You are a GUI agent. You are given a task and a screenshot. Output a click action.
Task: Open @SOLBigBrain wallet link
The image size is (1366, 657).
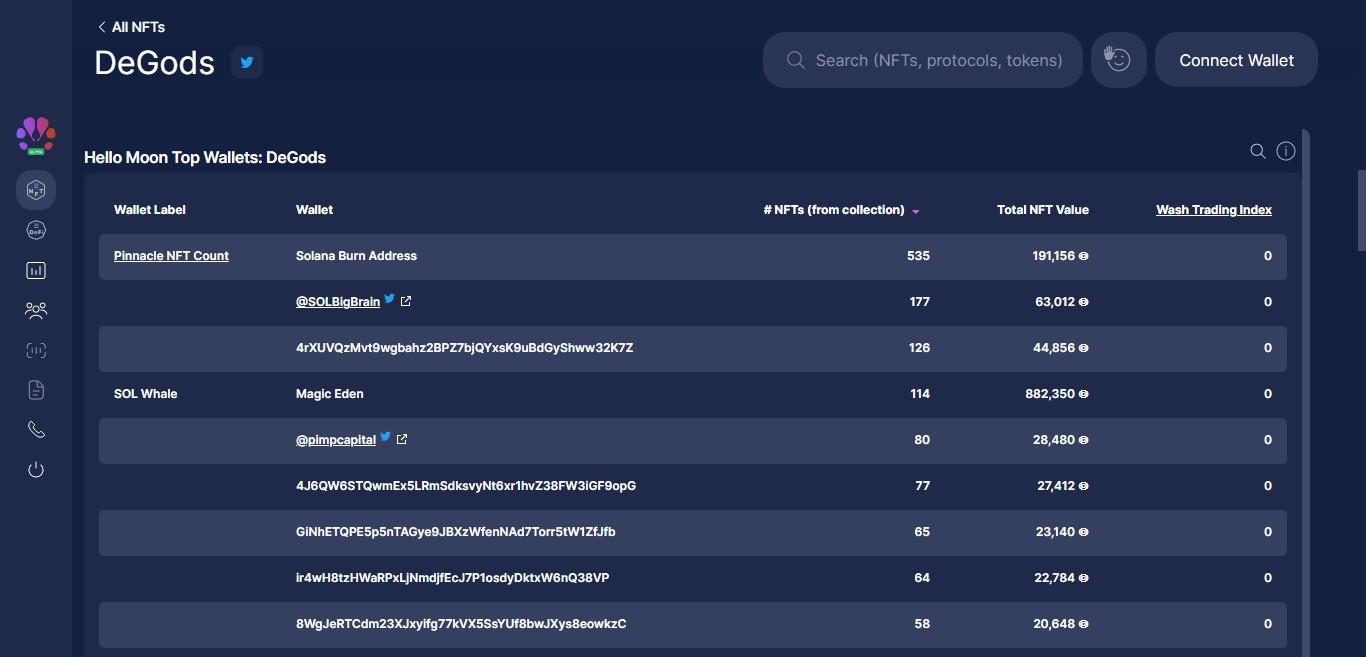click(x=338, y=302)
